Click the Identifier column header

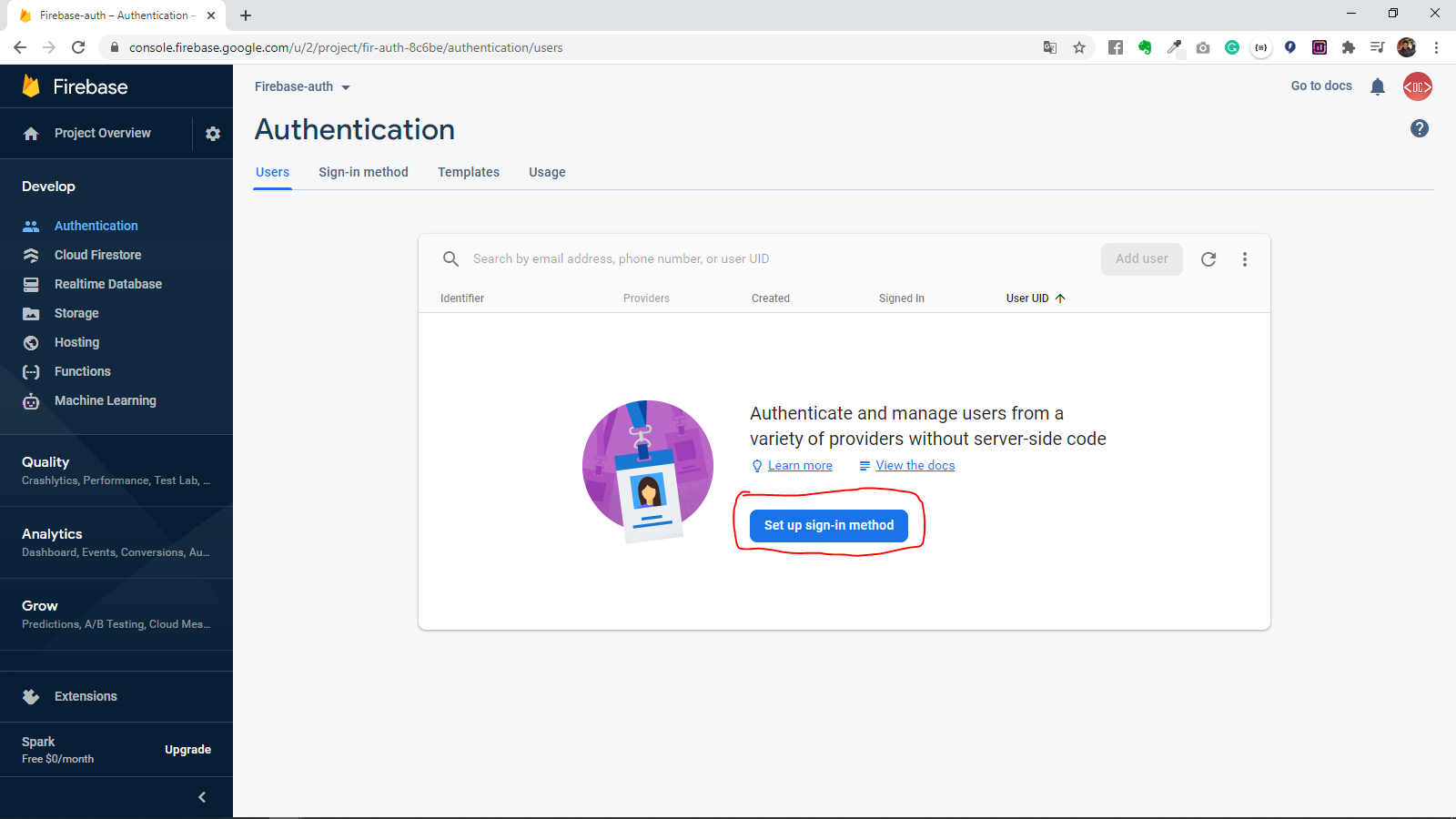click(x=462, y=298)
